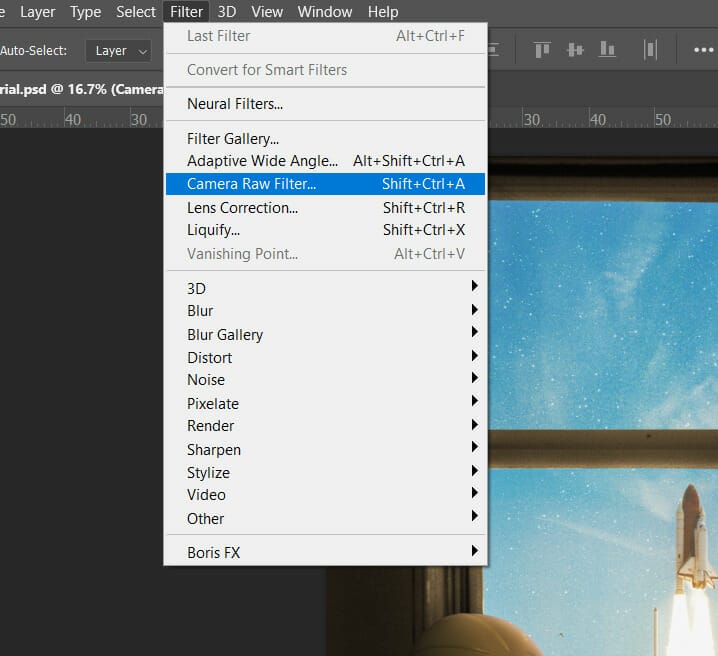Select Adaptive Wide Angle filter

click(x=325, y=161)
